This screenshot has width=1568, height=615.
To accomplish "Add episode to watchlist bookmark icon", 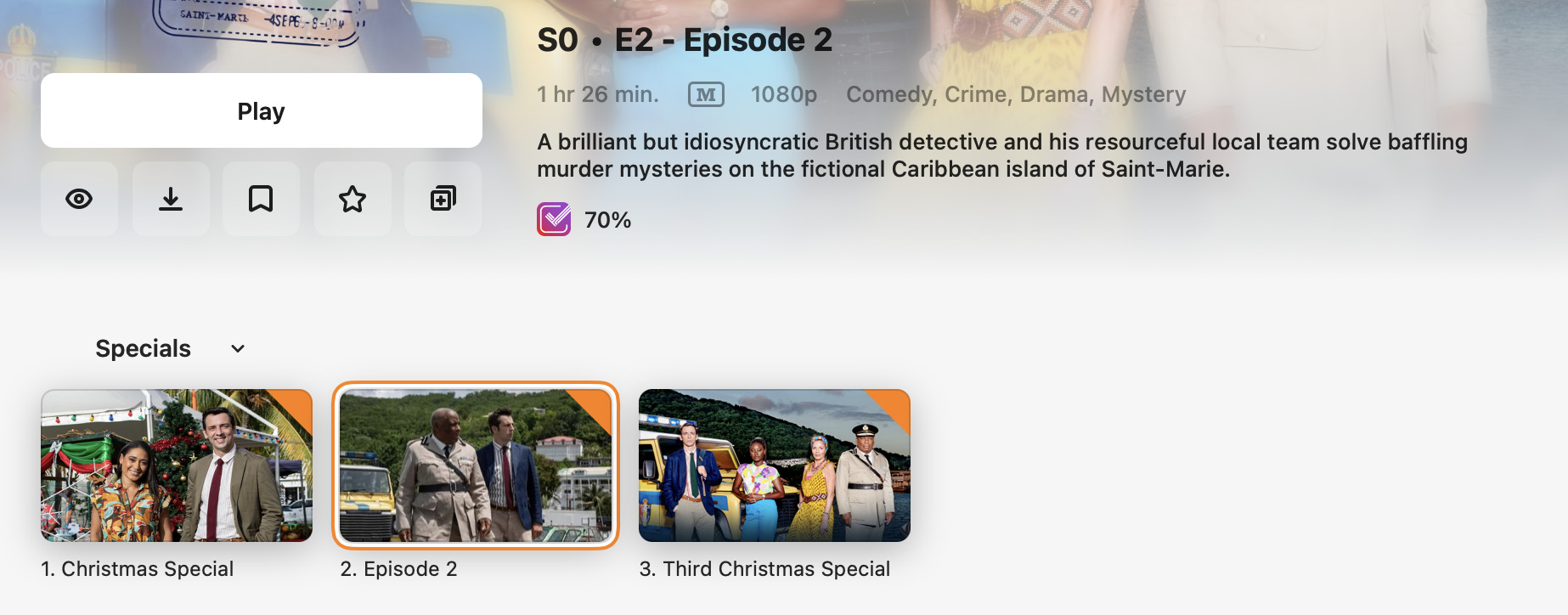I will (261, 199).
